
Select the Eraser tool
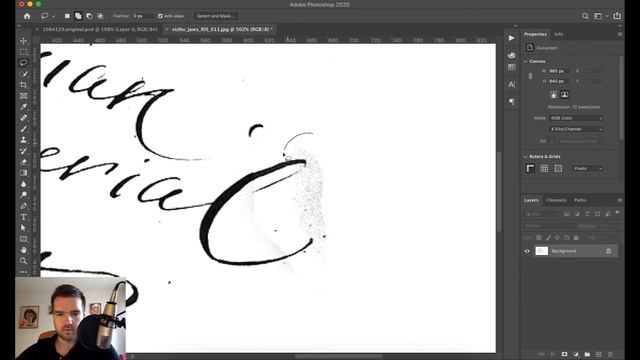click(23, 162)
